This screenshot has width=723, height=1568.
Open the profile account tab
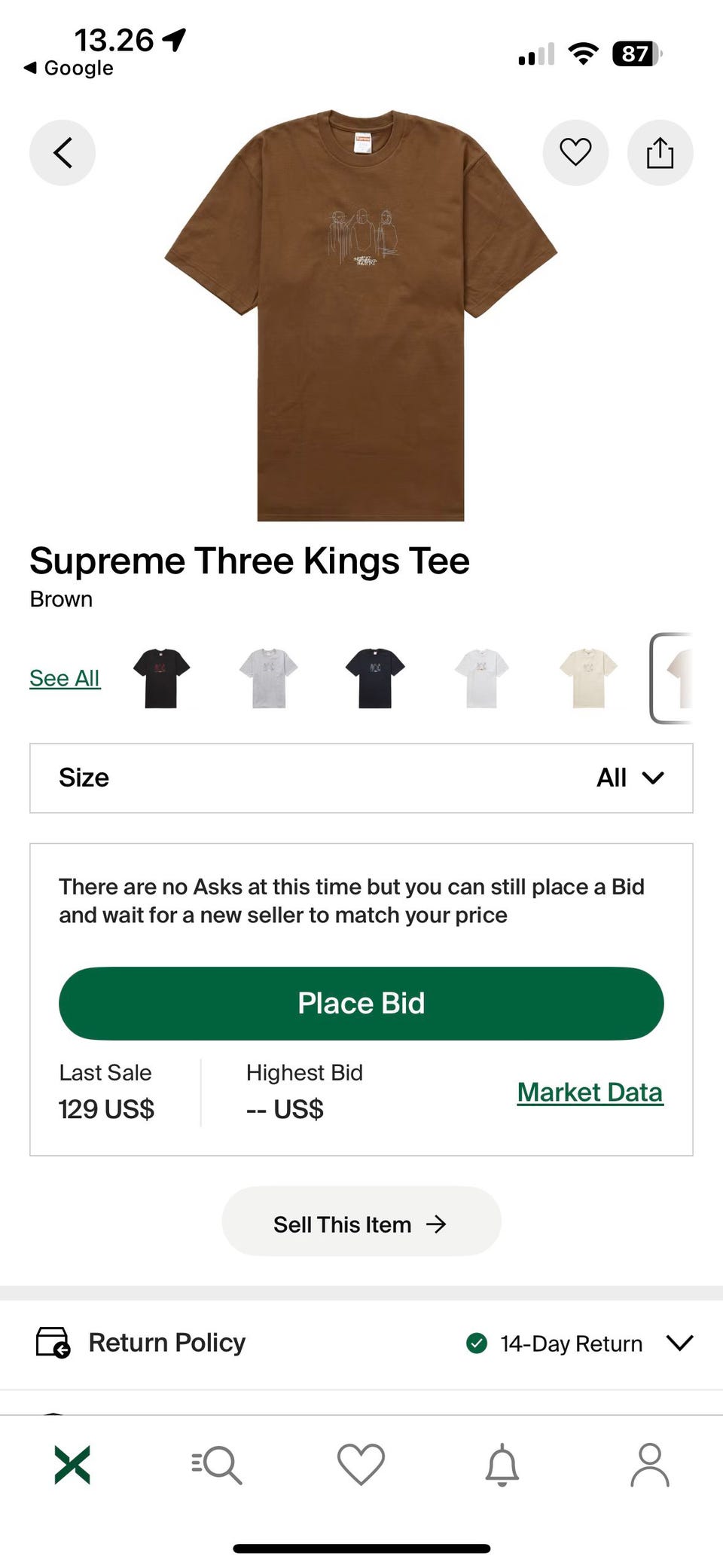pyautogui.click(x=649, y=1465)
